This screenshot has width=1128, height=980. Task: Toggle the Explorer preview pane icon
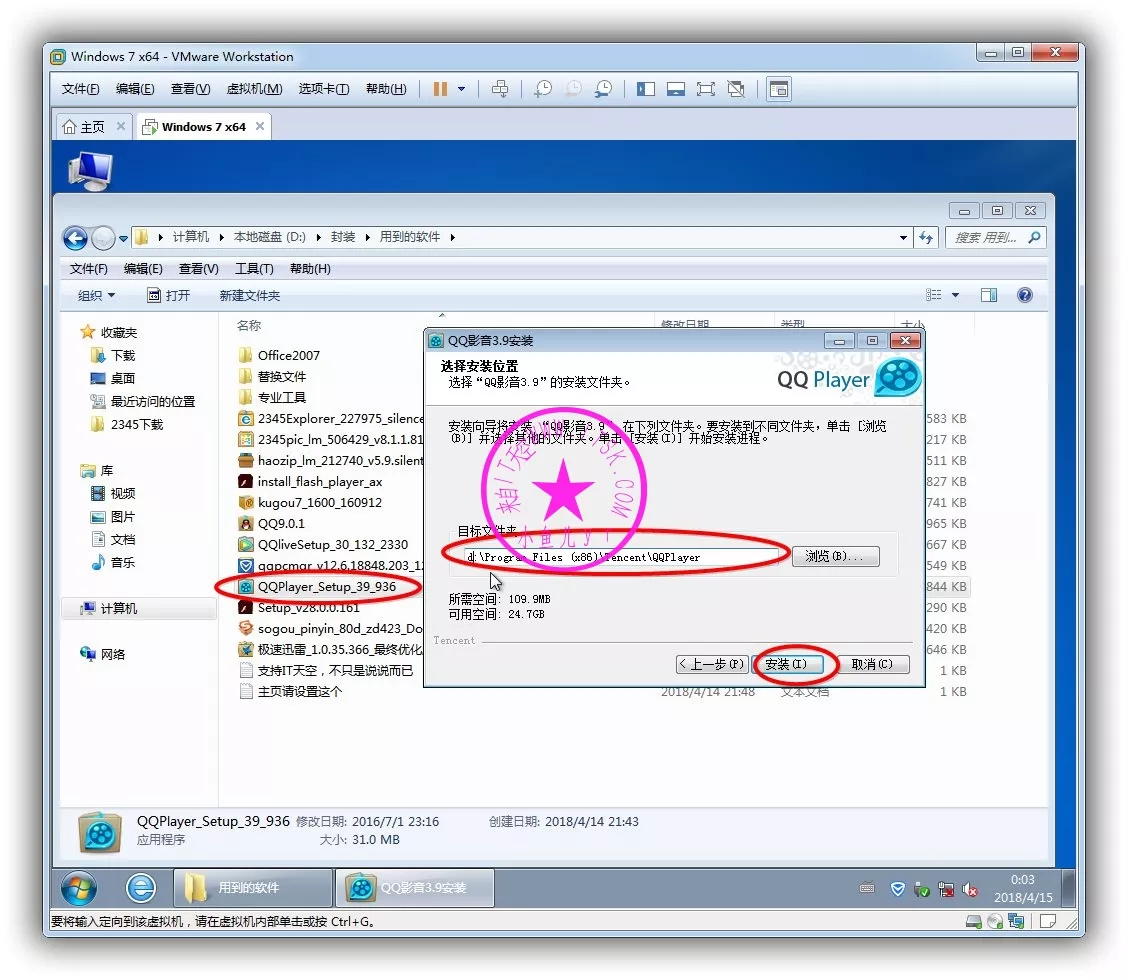pos(989,295)
